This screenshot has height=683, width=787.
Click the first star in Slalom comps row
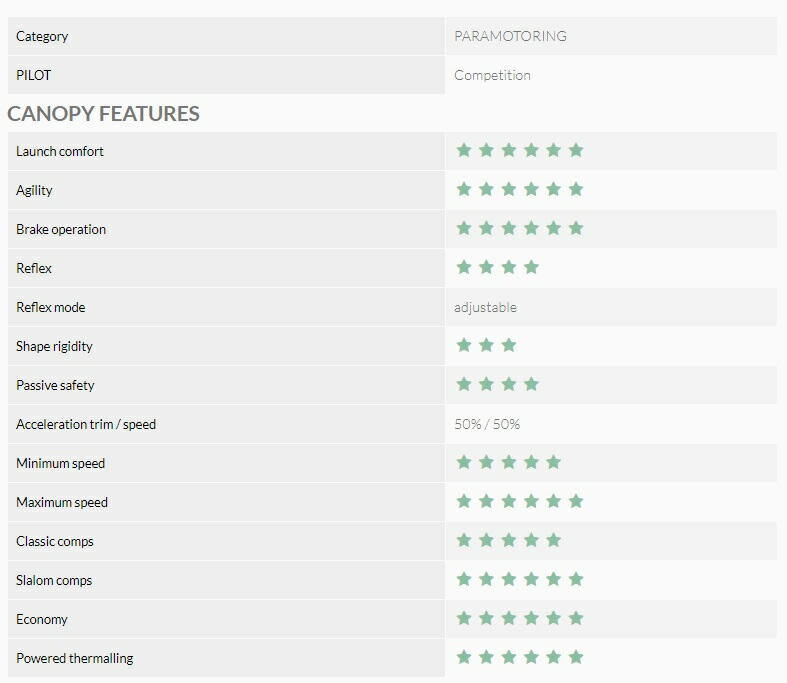[x=464, y=579]
